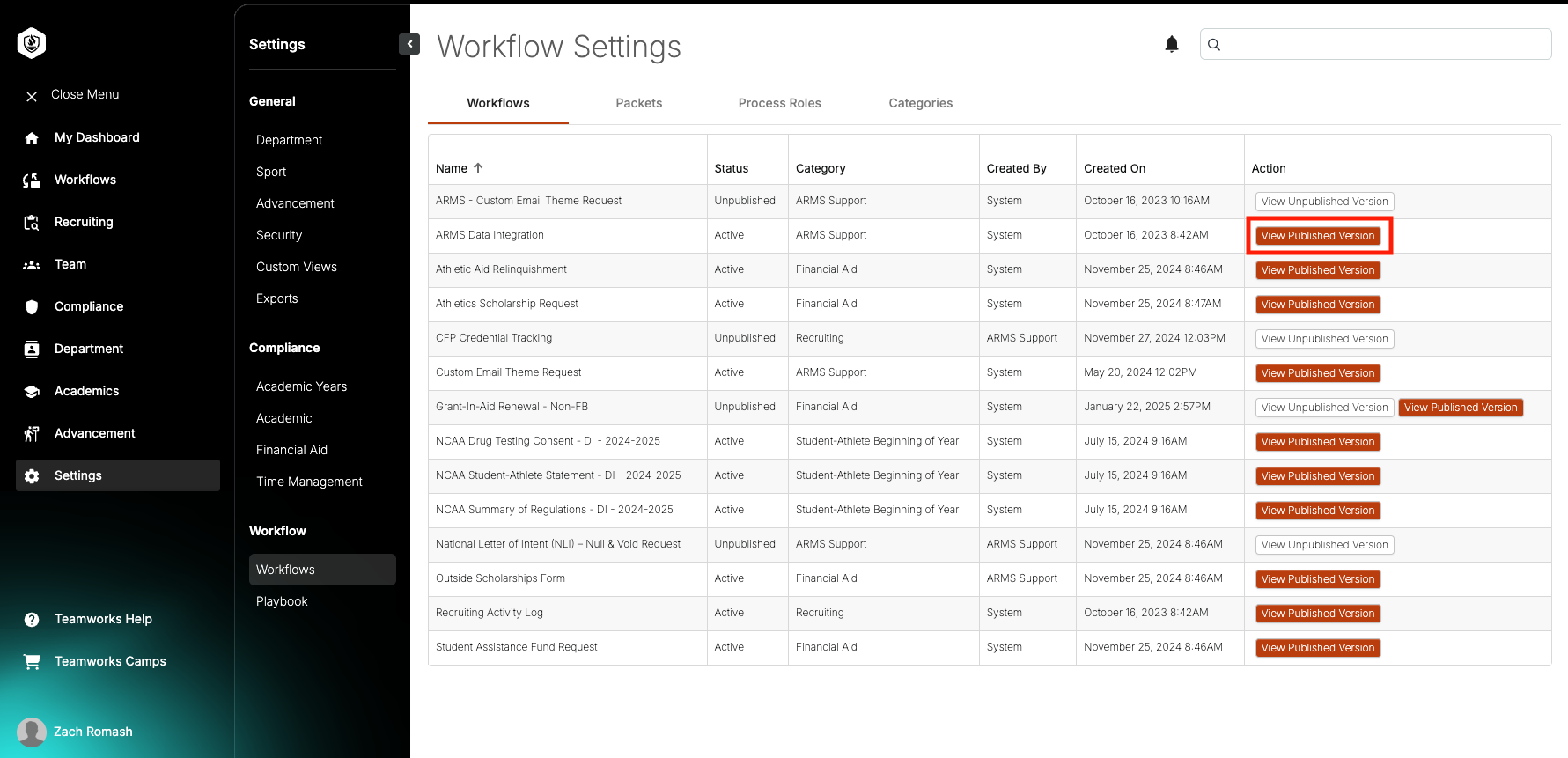Click the Created On column header
Image resolution: width=1568 pixels, height=758 pixels.
pos(1115,168)
